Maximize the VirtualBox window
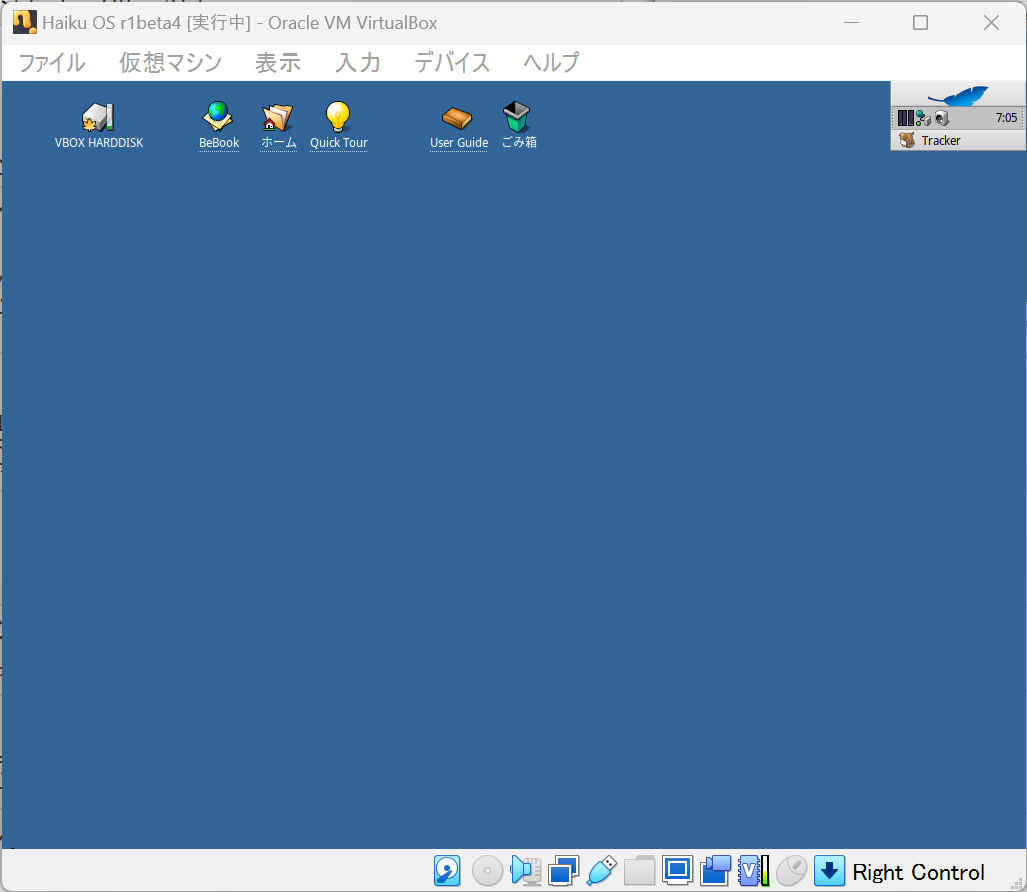 pos(920,23)
